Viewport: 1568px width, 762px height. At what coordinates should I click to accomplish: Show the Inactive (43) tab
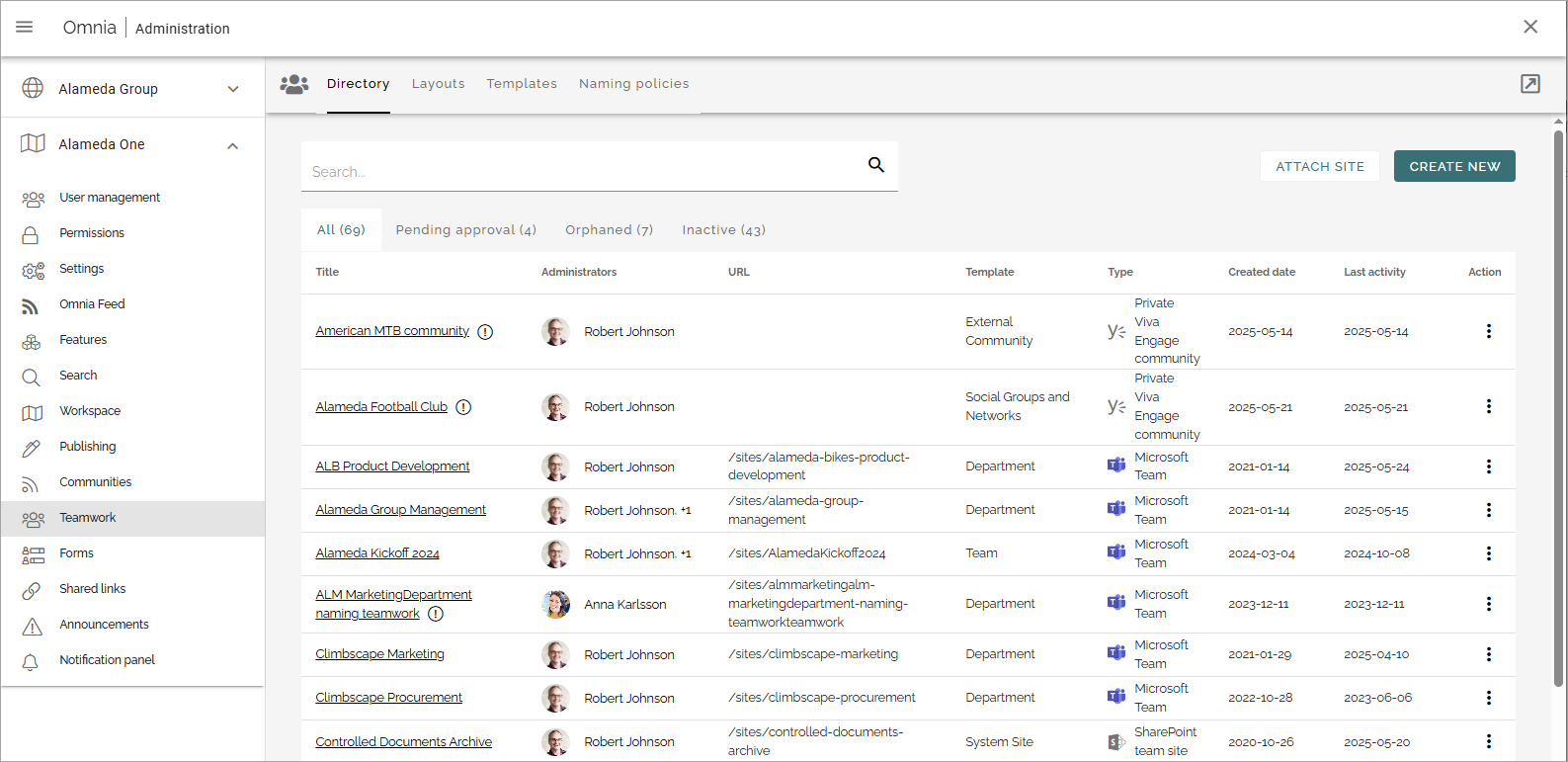(x=724, y=230)
